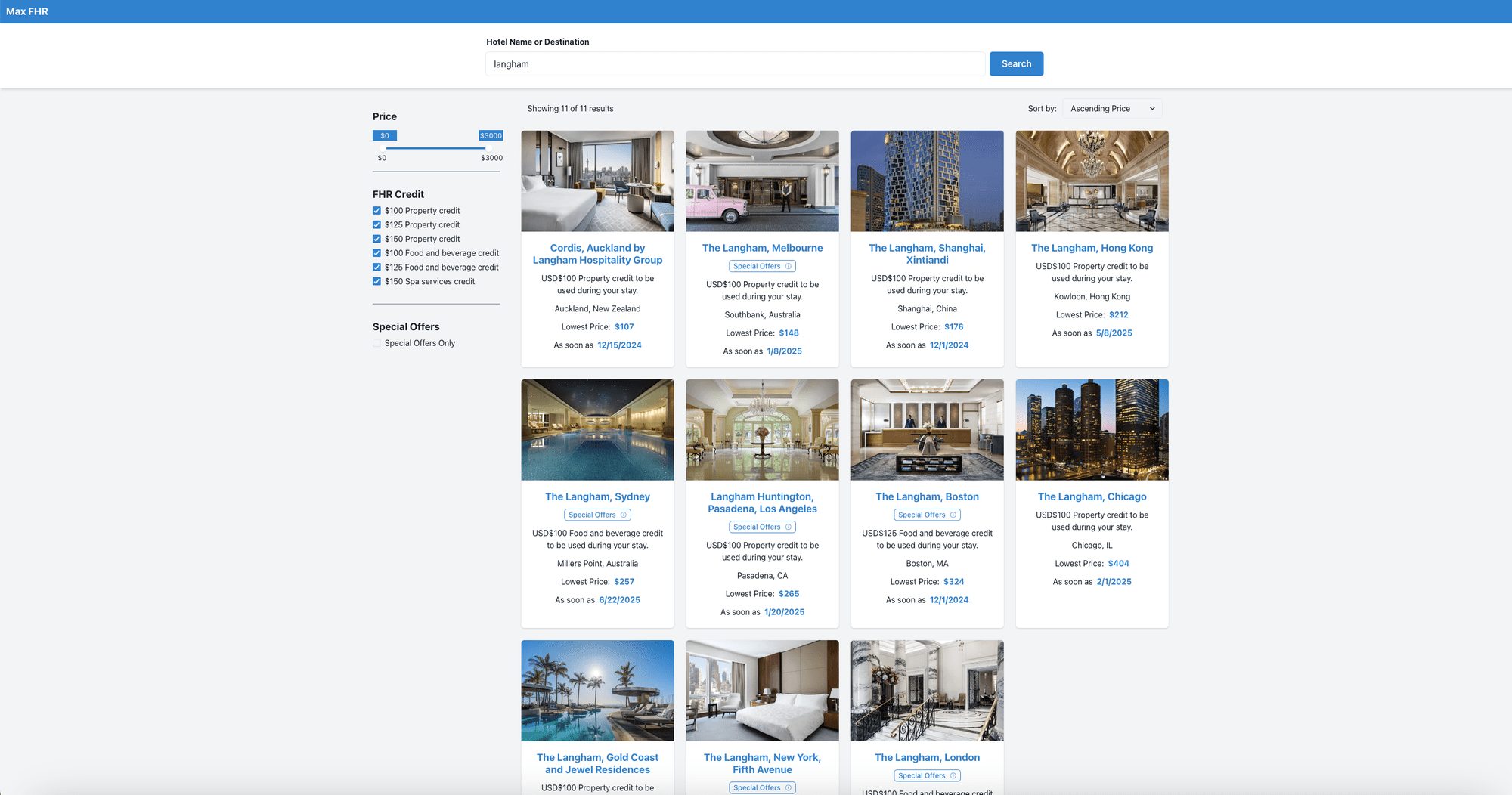Click Chicago date 2/1/2025
Image resolution: width=1512 pixels, height=795 pixels.
point(1114,582)
